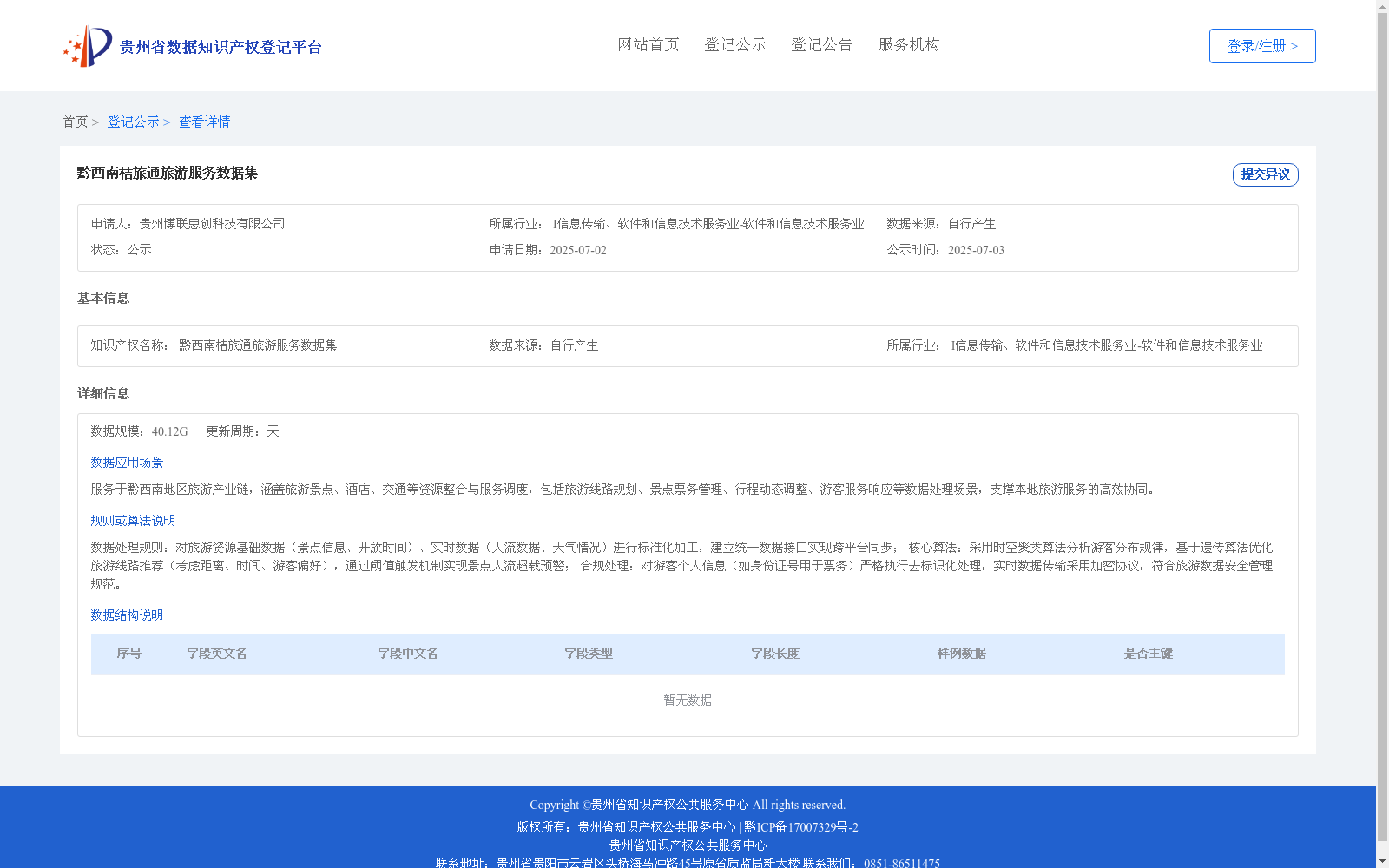1389x868 pixels.
Task: Click the 基本信息 section heading
Action: coord(103,299)
